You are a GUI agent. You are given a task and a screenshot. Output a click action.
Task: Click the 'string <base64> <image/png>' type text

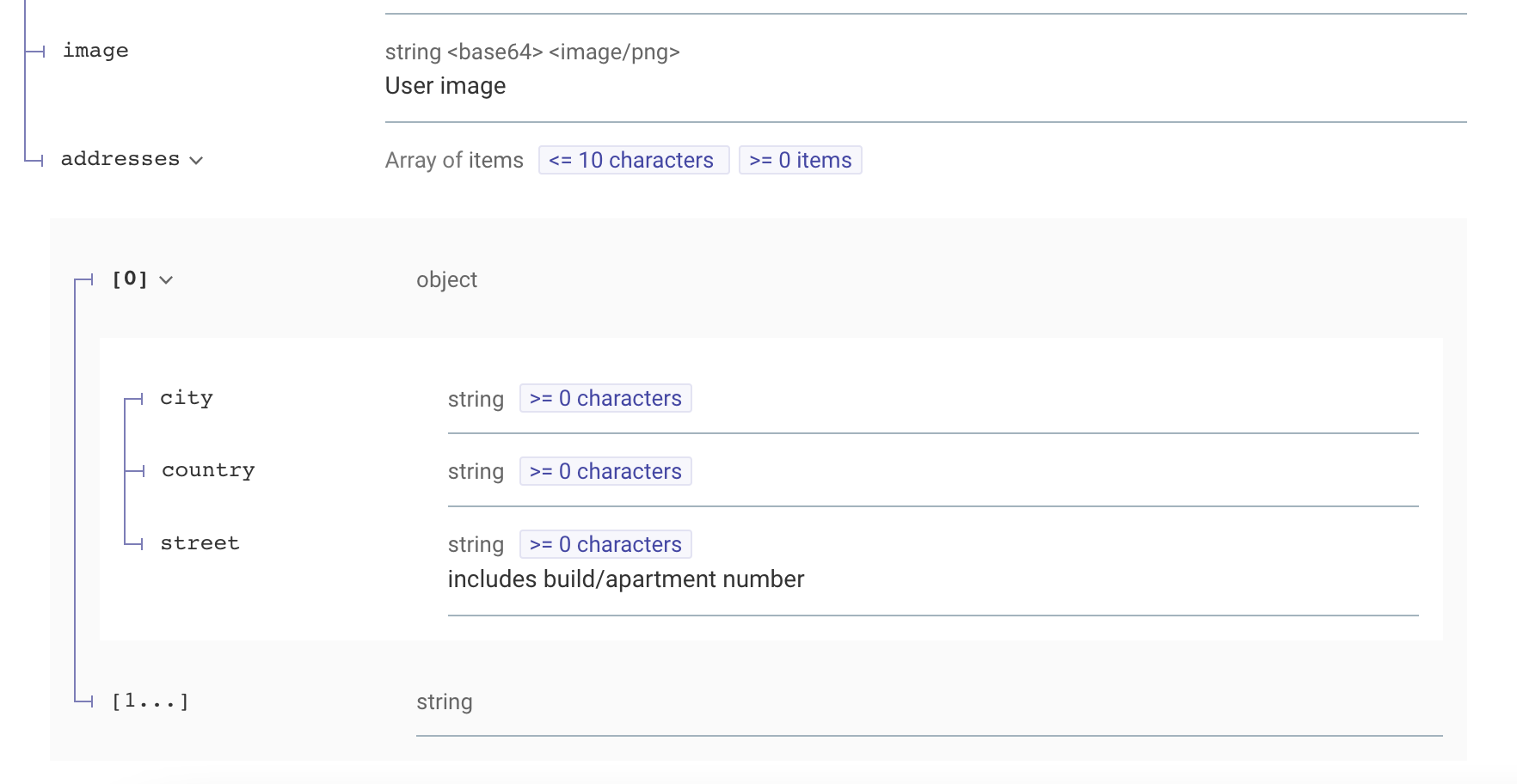pyautogui.click(x=532, y=52)
